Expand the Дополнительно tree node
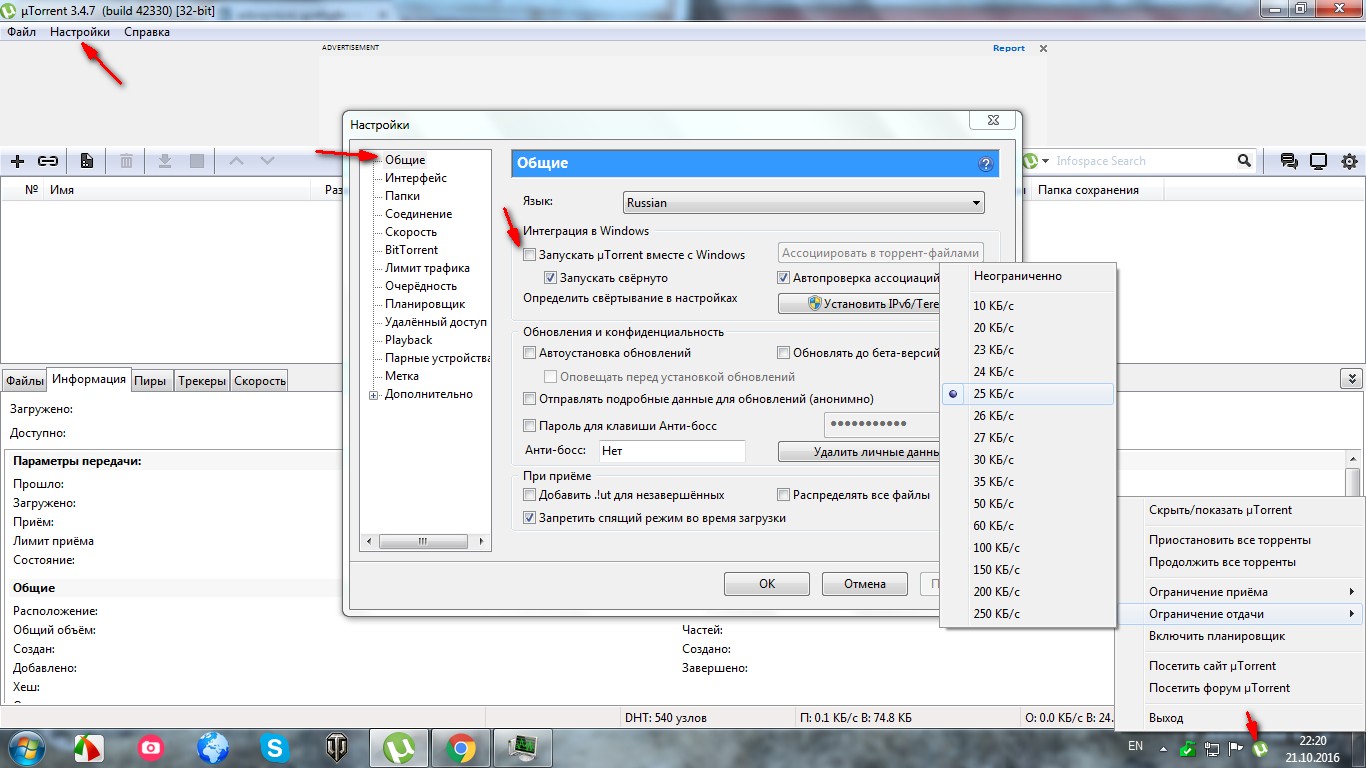Viewport: 1366px width, 768px height. (374, 395)
